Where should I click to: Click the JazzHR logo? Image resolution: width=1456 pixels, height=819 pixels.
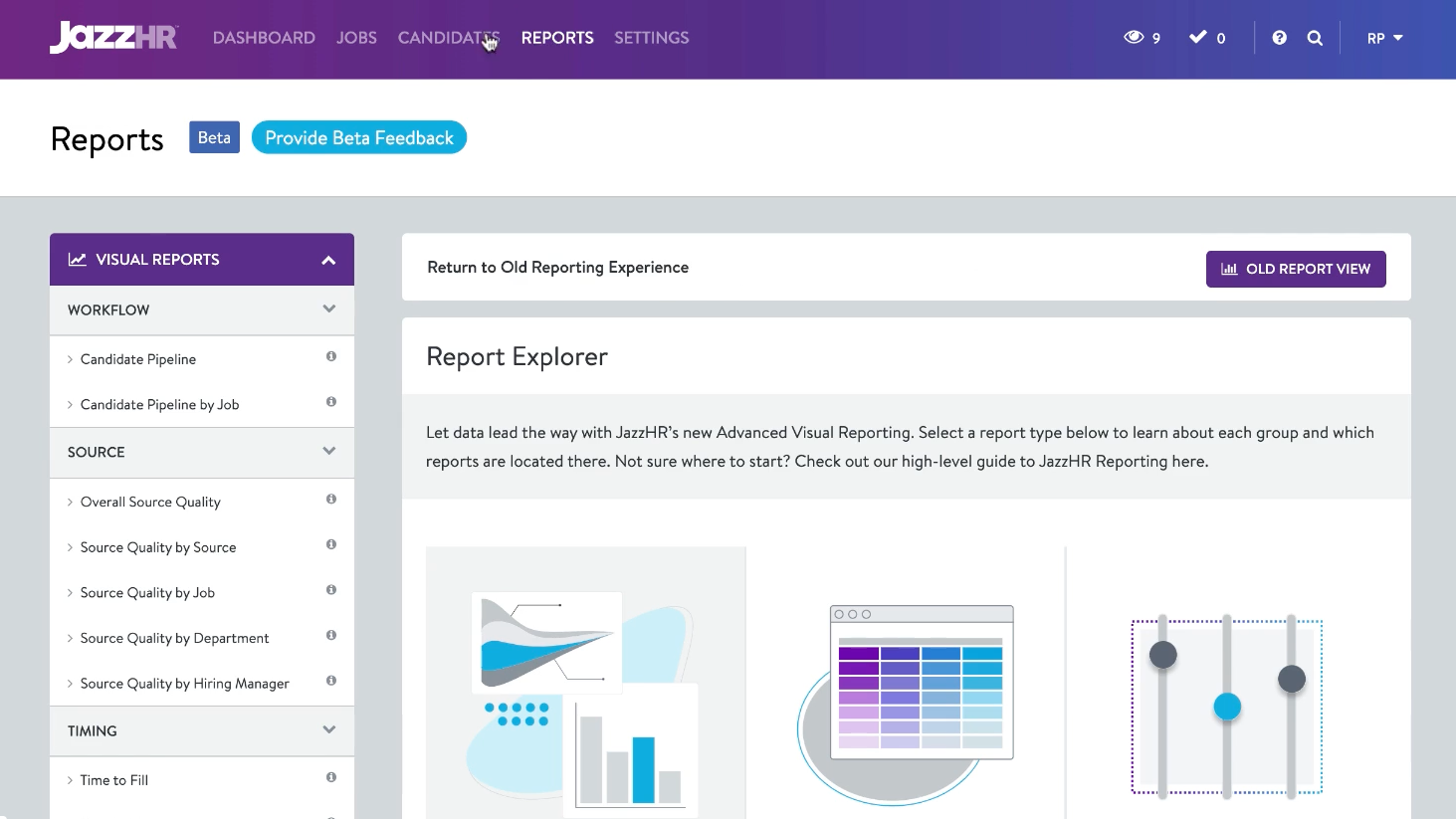pyautogui.click(x=113, y=38)
